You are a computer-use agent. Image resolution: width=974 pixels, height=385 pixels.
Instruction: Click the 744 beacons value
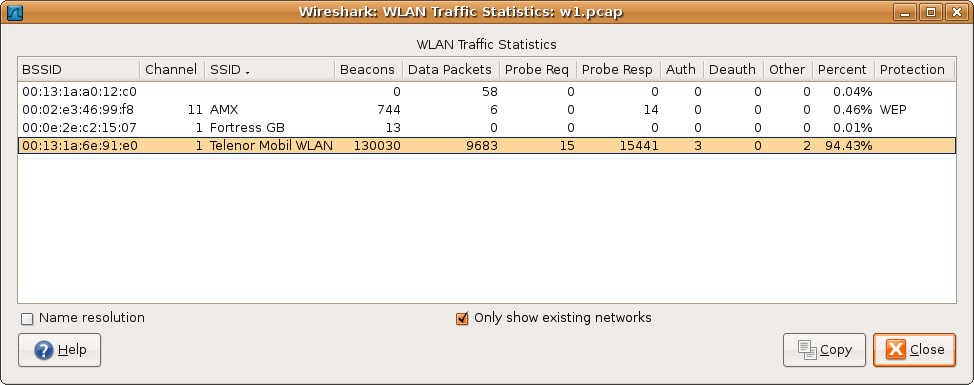[388, 110]
